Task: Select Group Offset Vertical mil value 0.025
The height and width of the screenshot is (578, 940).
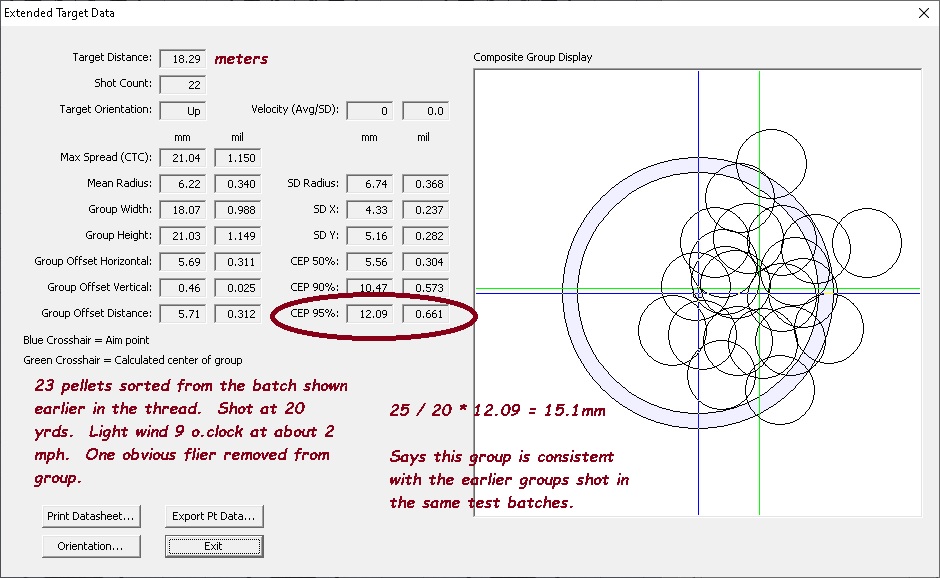Action: pos(238,288)
